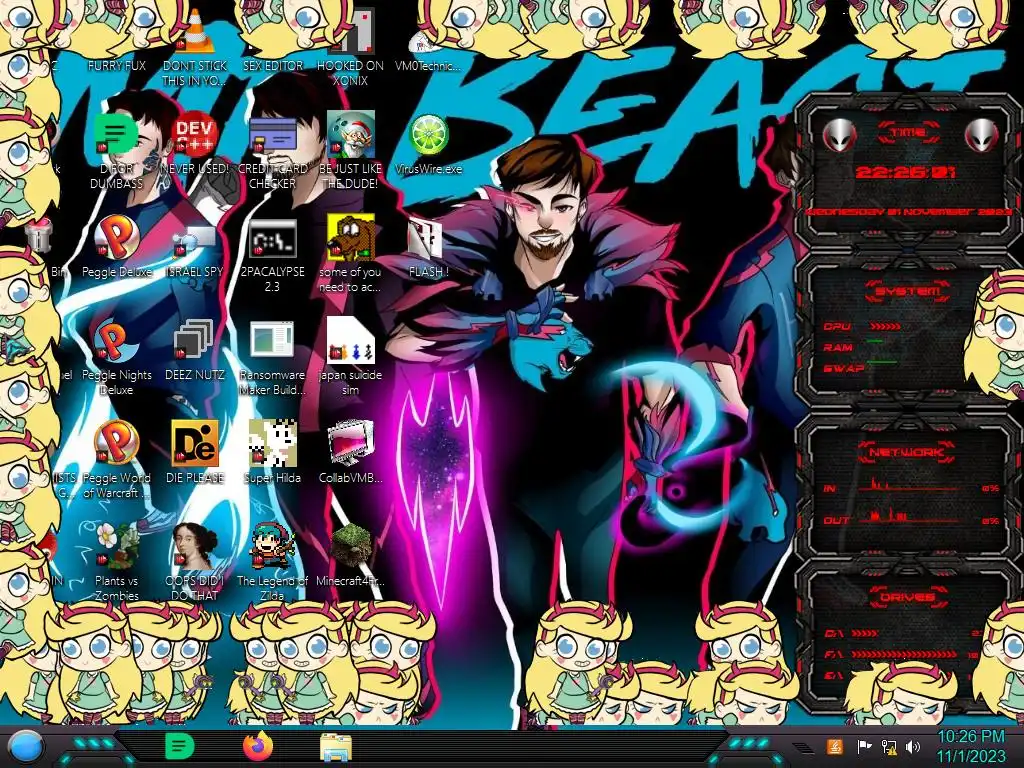Open the ISRAEL SPY shortcut
Image resolution: width=1024 pixels, height=768 pixels.
pos(195,240)
